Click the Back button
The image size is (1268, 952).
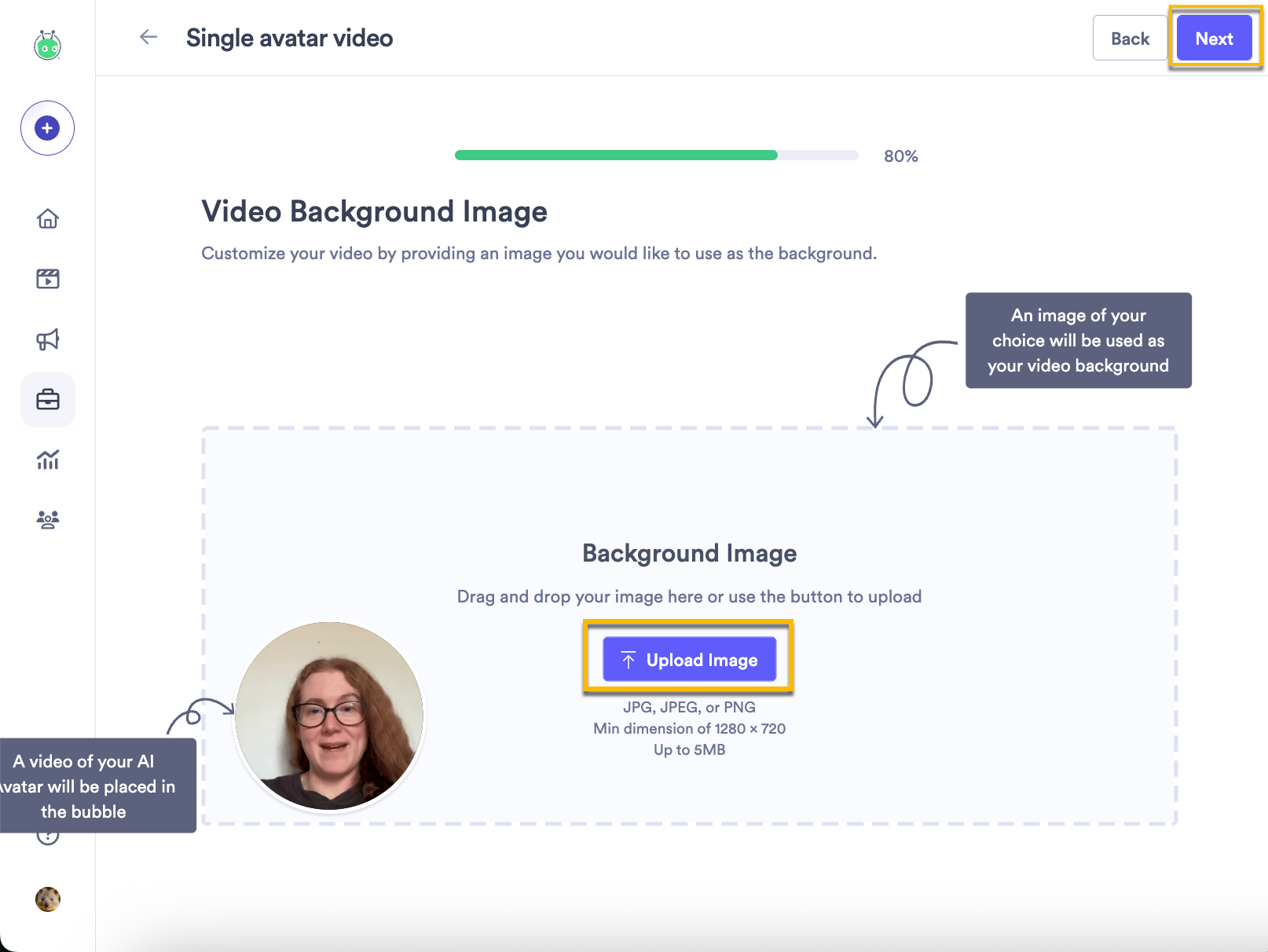coord(1130,38)
